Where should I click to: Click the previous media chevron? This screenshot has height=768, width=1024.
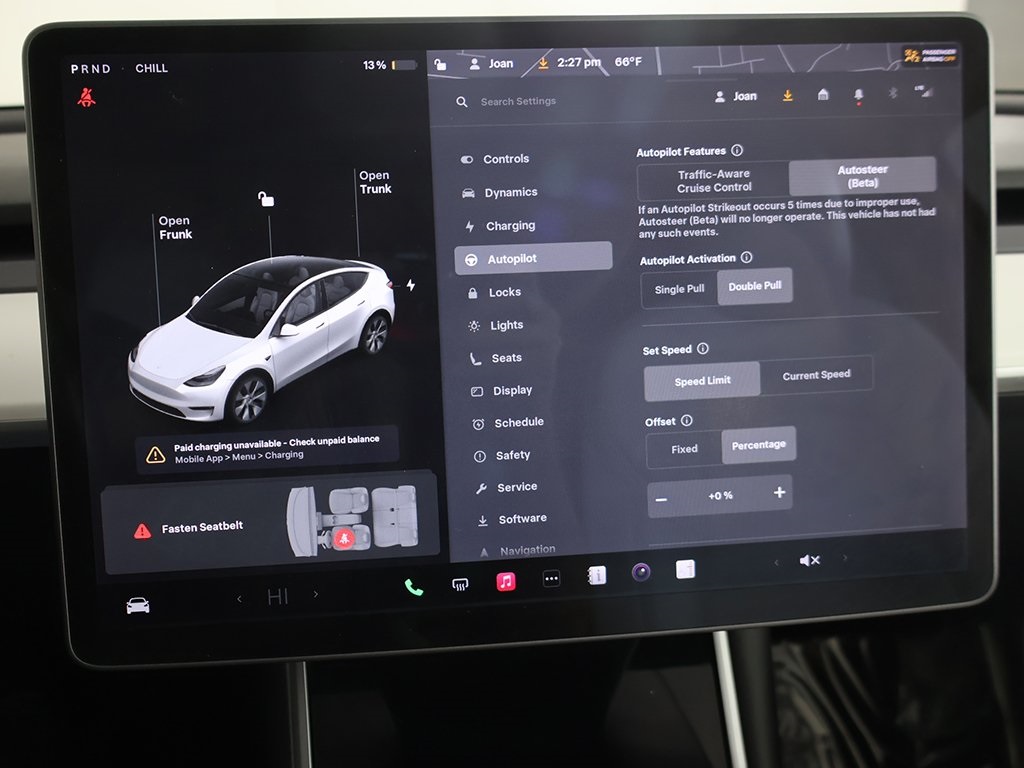[x=776, y=560]
